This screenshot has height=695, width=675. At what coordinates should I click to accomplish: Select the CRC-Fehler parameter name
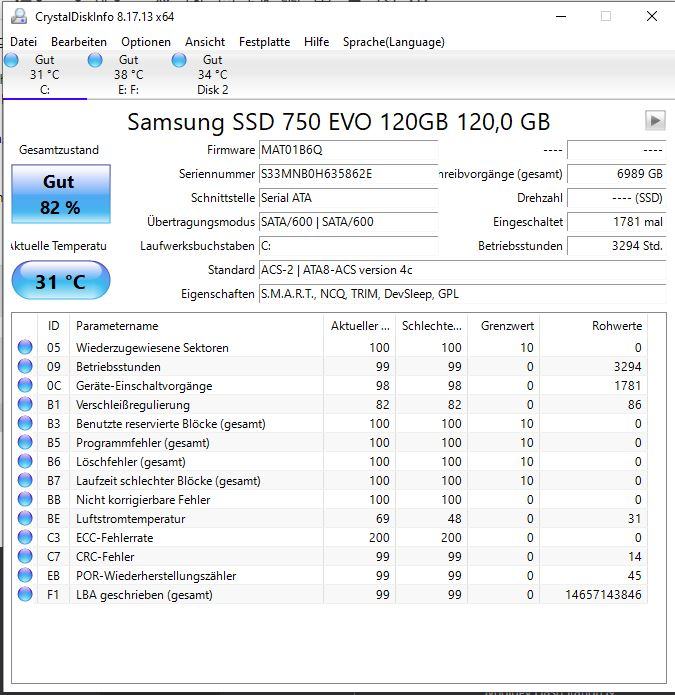105,557
